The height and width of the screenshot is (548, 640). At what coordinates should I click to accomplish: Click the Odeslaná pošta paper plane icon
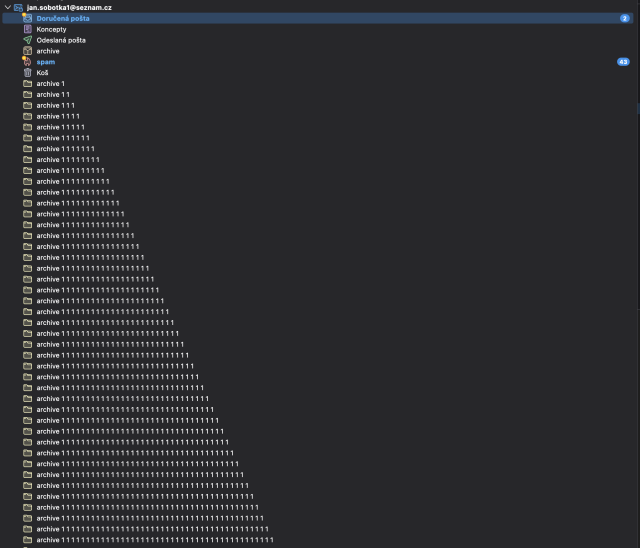point(28,40)
